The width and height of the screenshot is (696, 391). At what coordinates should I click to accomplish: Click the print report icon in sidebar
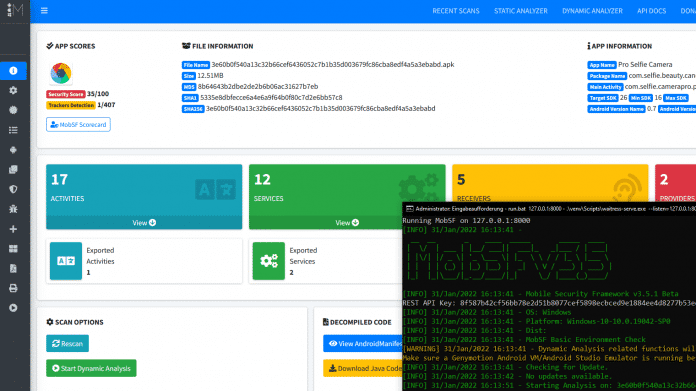(13, 288)
